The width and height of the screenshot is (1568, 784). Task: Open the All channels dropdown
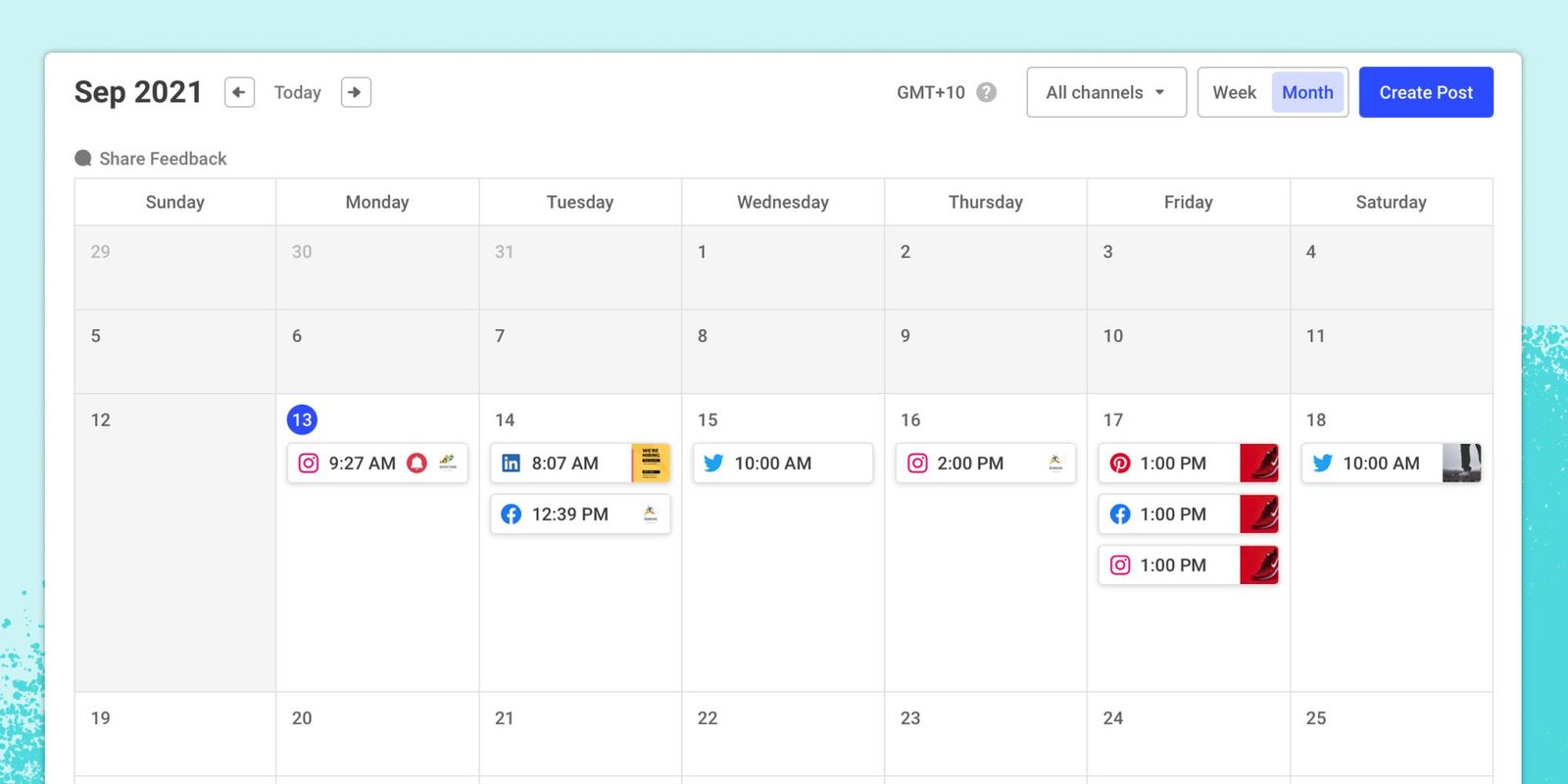click(x=1106, y=92)
